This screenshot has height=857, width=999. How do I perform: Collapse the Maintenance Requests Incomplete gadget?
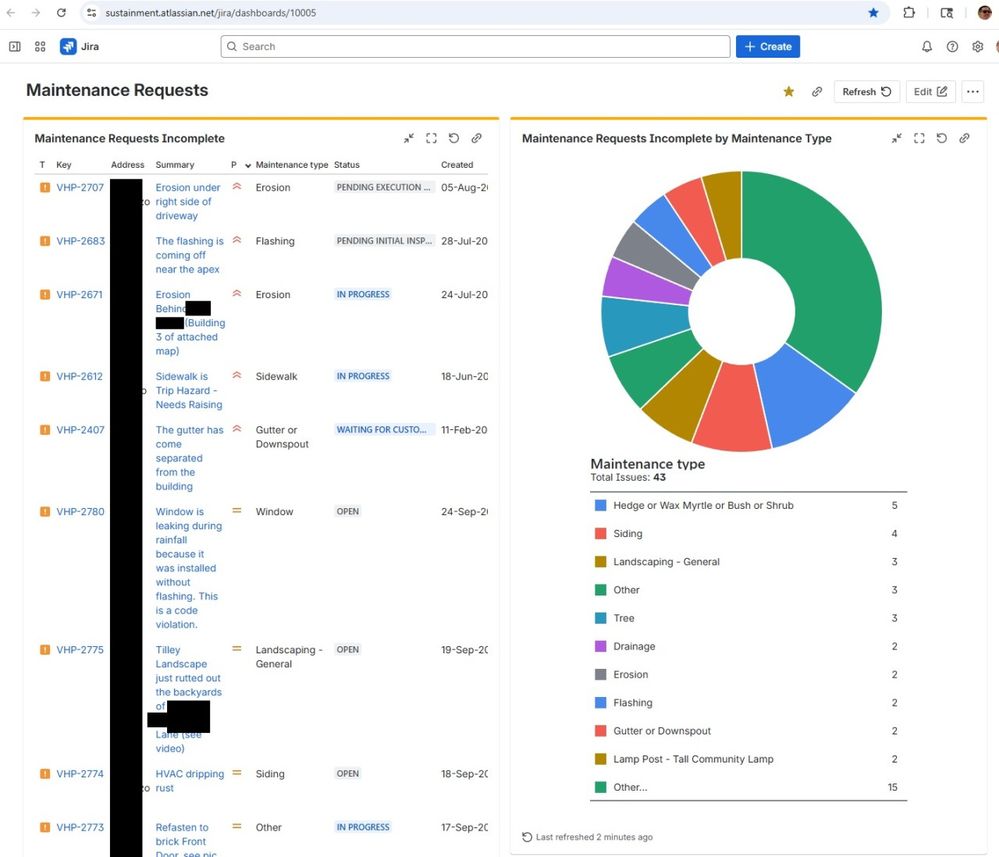(408, 138)
